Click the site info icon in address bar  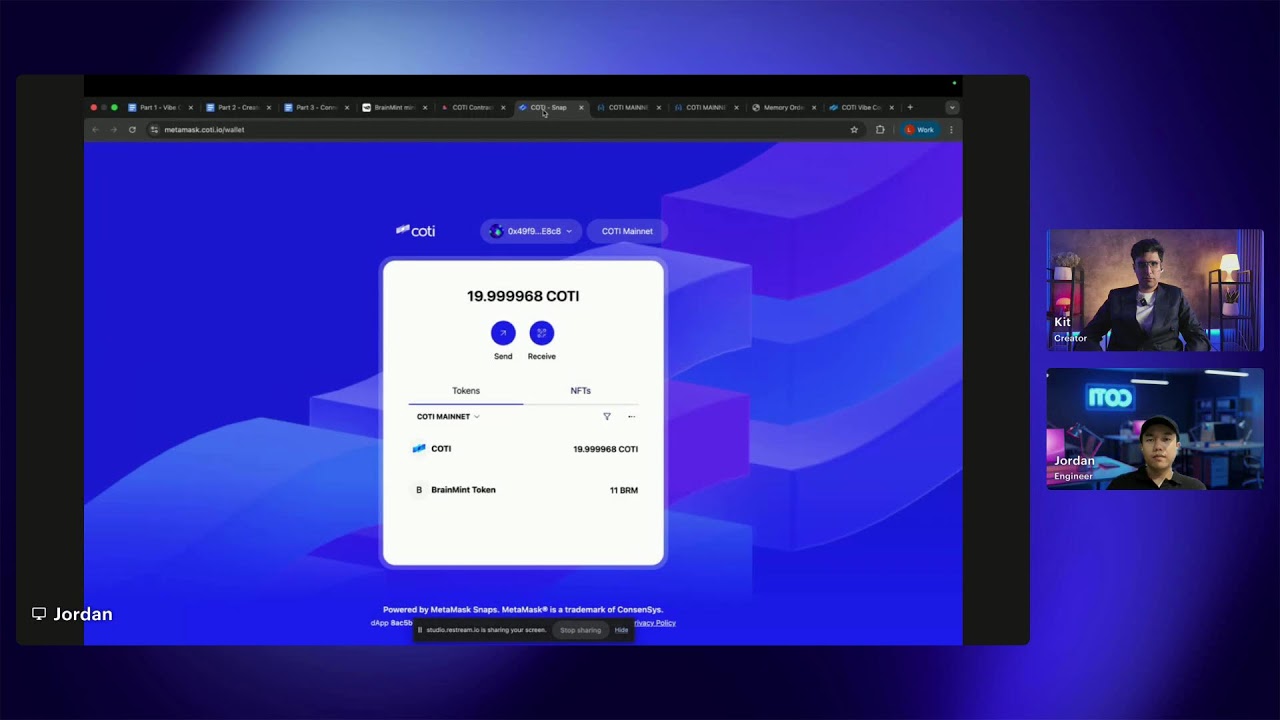coord(154,130)
